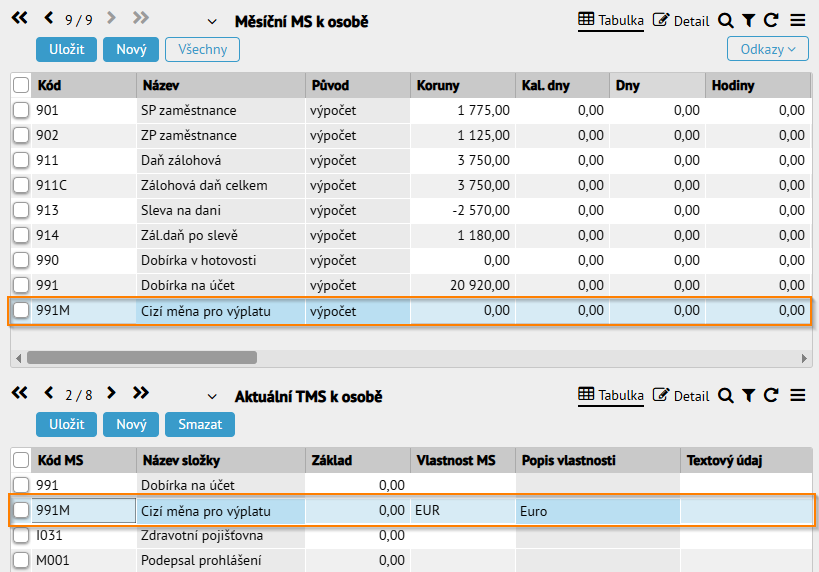Refresh the Měsíční MS k osobě table
Viewport: 819px width, 572px height.
[x=771, y=20]
